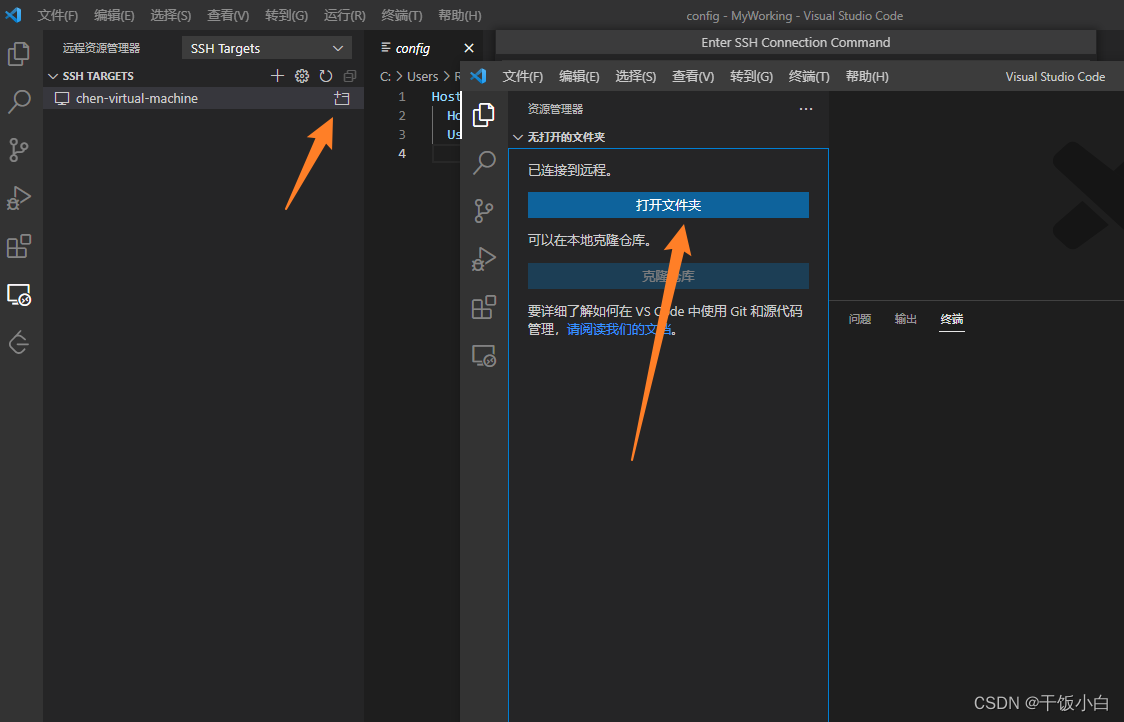The height and width of the screenshot is (722, 1124).
Task: Open 查看(V) menu in the main window
Action: tap(228, 15)
